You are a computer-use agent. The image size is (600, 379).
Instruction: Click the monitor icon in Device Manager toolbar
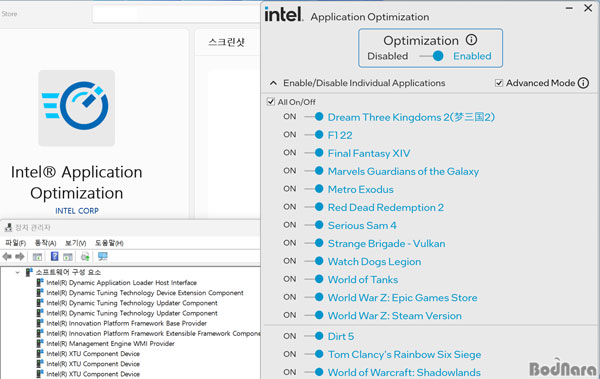point(103,256)
